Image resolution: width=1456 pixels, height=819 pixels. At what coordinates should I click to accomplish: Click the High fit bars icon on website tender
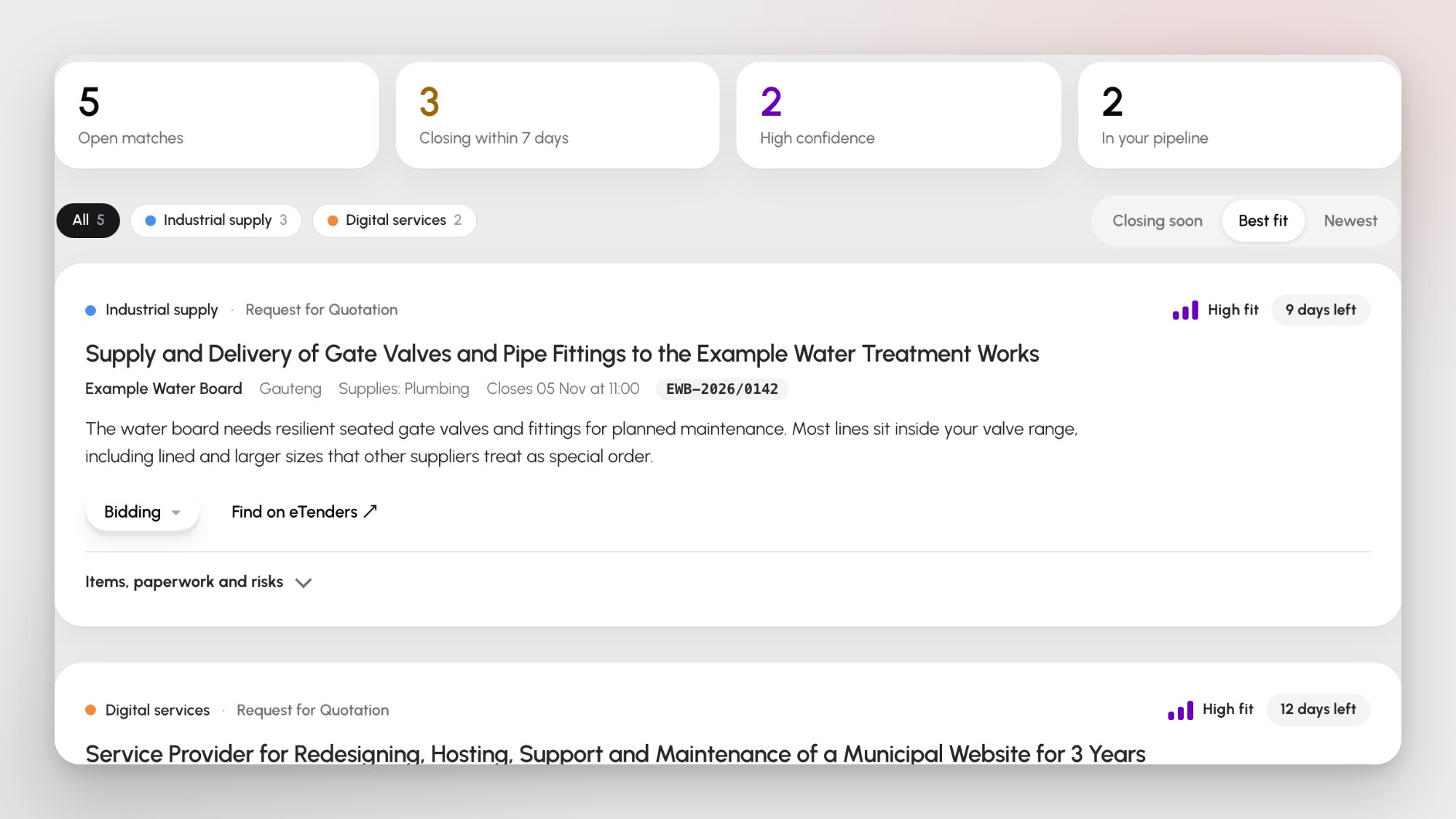(1180, 710)
